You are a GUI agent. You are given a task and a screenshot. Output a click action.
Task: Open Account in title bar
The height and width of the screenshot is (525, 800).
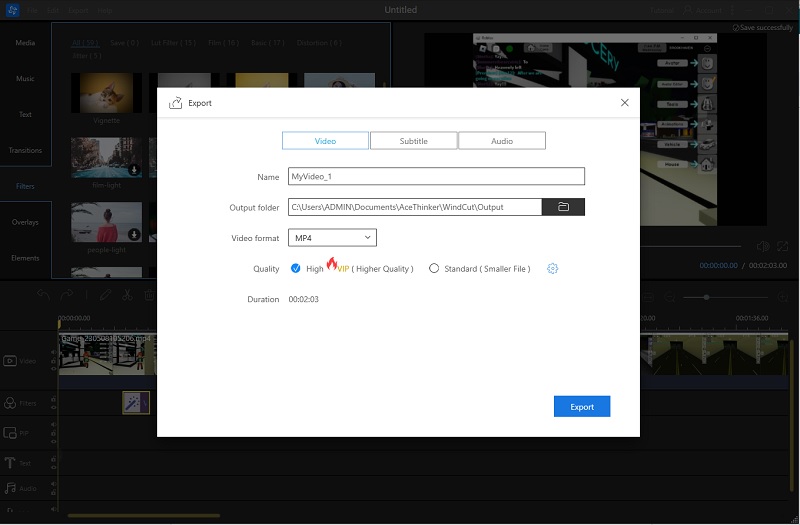coord(703,10)
